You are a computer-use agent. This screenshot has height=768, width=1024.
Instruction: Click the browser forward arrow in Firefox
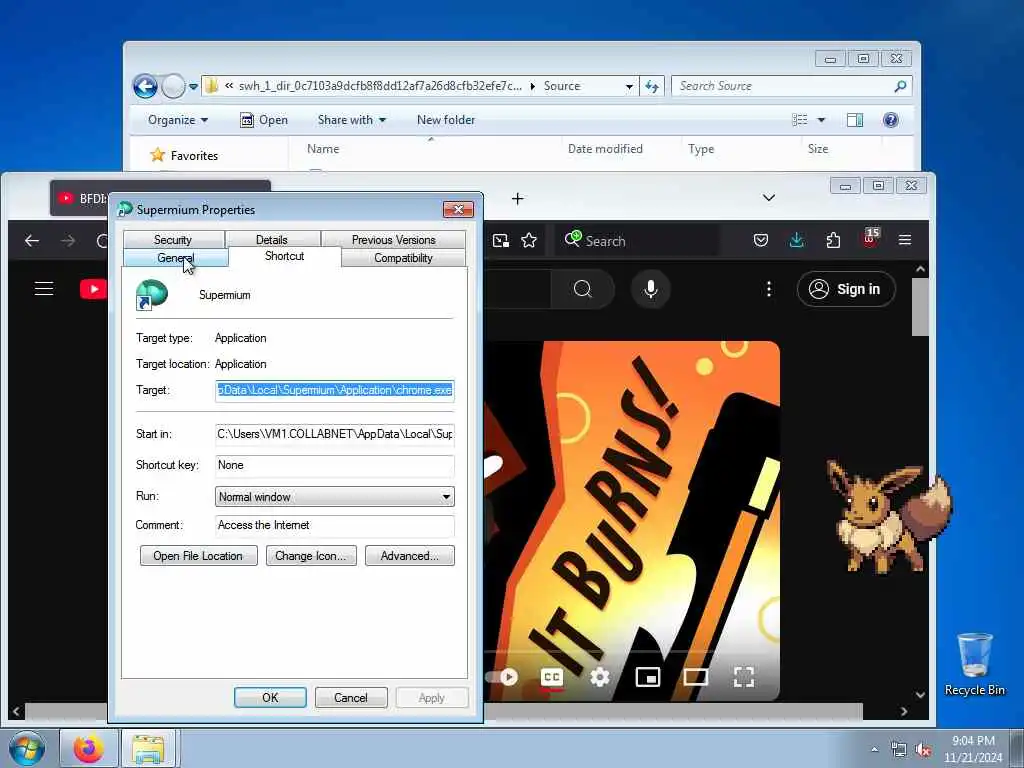pos(68,241)
